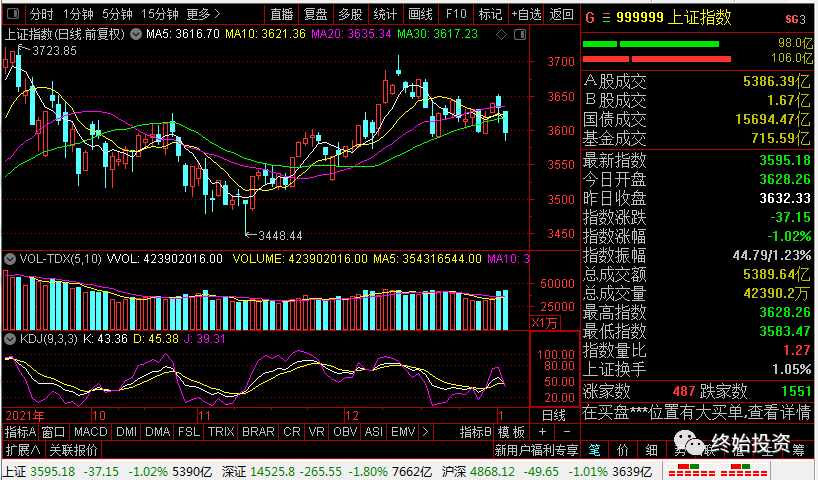Open 多股 multi-stock view
Viewport: 818px width, 480px height.
point(350,14)
